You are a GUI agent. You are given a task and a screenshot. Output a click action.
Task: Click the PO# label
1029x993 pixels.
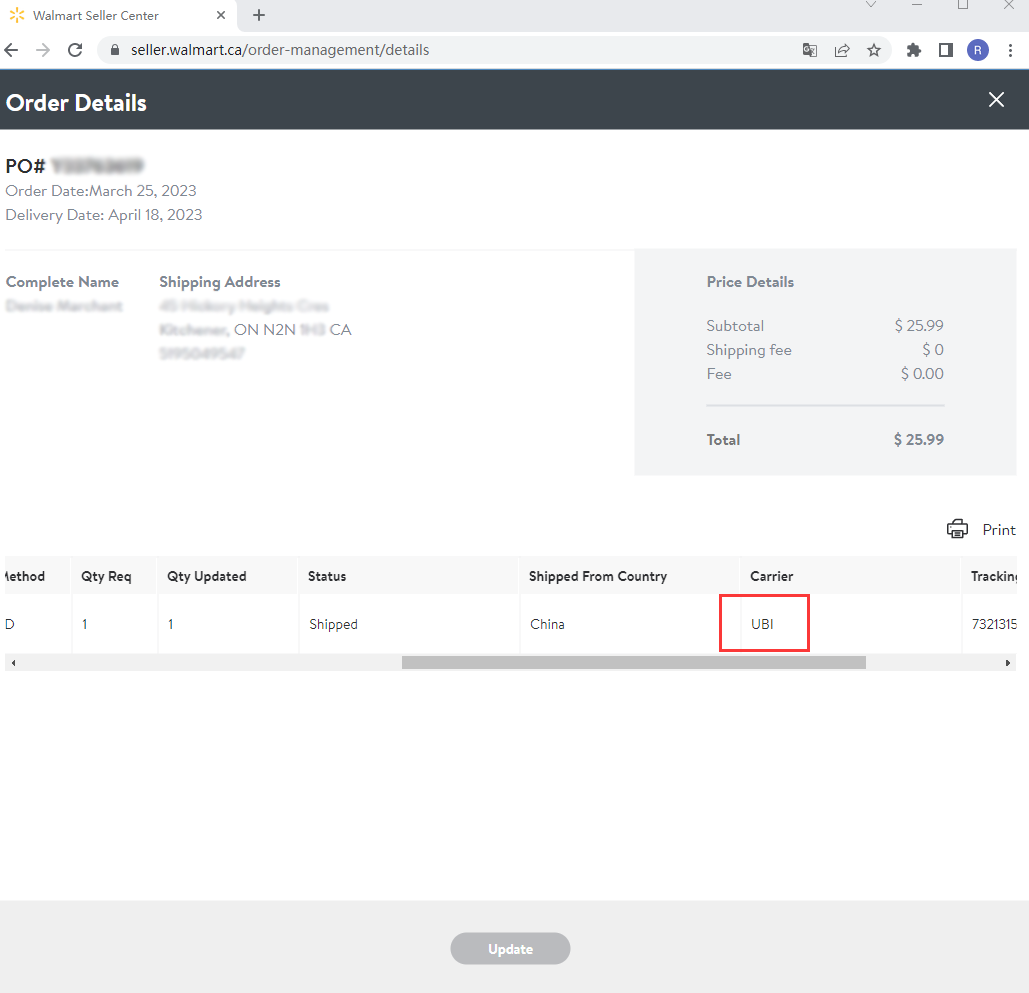point(25,166)
